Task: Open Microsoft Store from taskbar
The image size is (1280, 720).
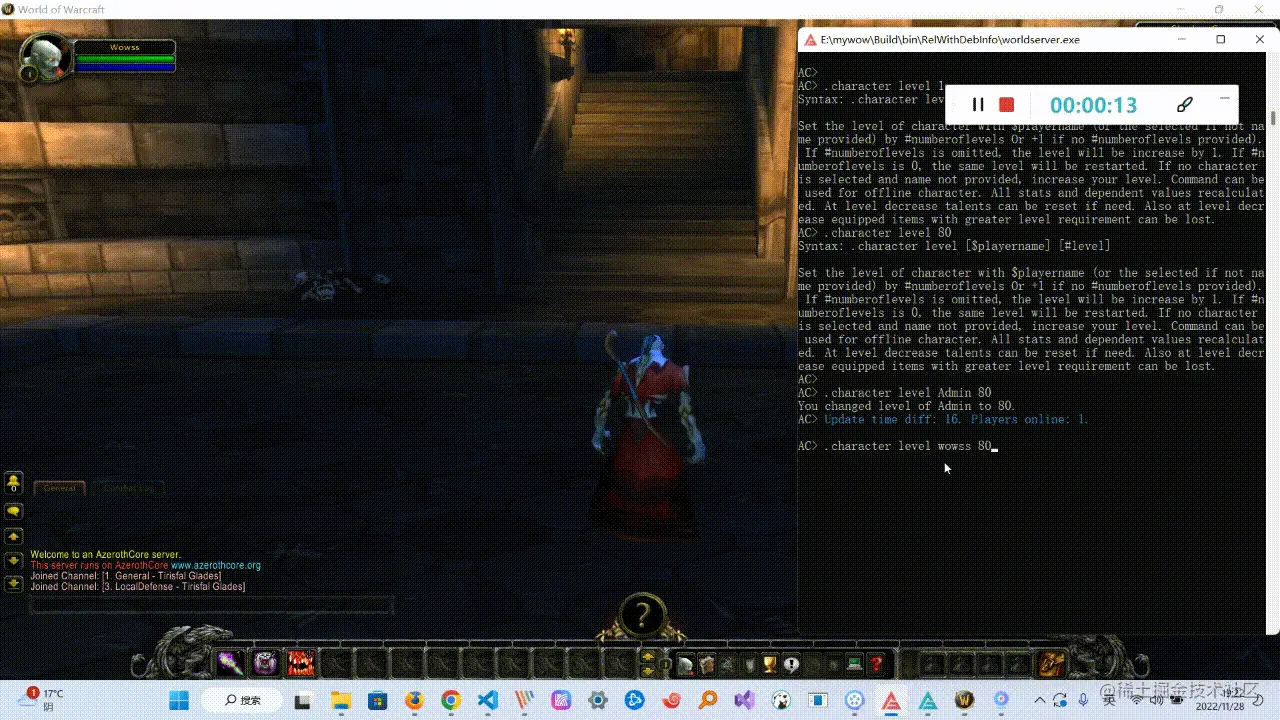Action: point(377,700)
